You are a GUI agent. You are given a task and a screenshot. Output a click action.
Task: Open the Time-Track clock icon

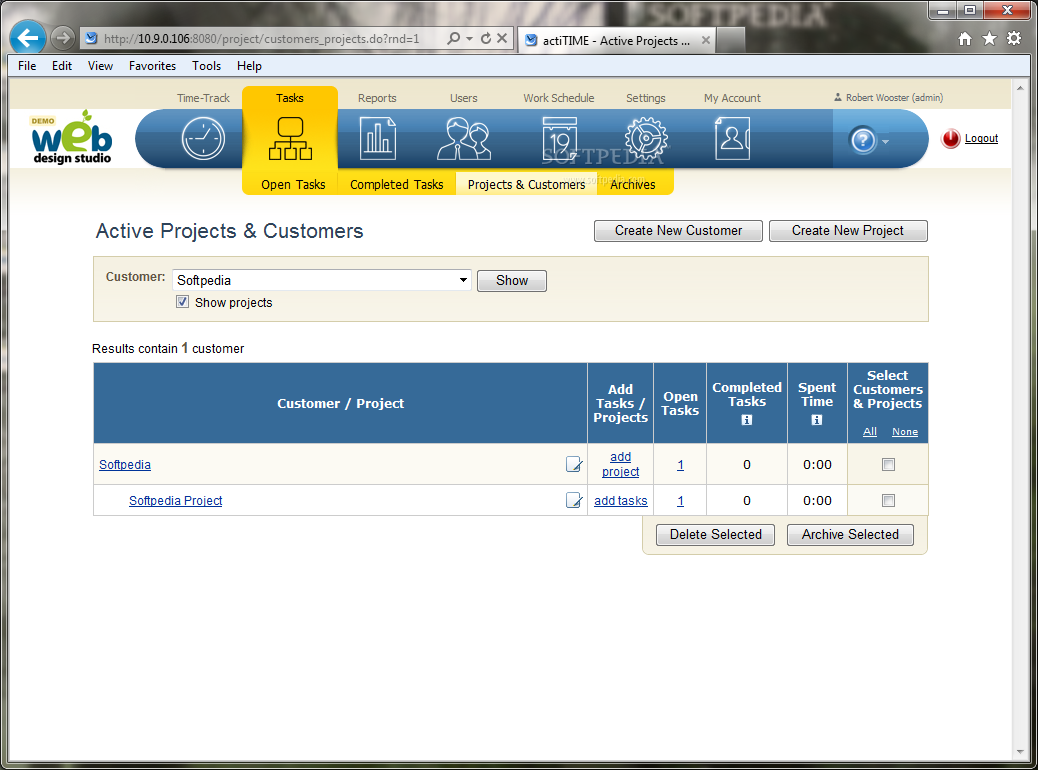point(203,138)
